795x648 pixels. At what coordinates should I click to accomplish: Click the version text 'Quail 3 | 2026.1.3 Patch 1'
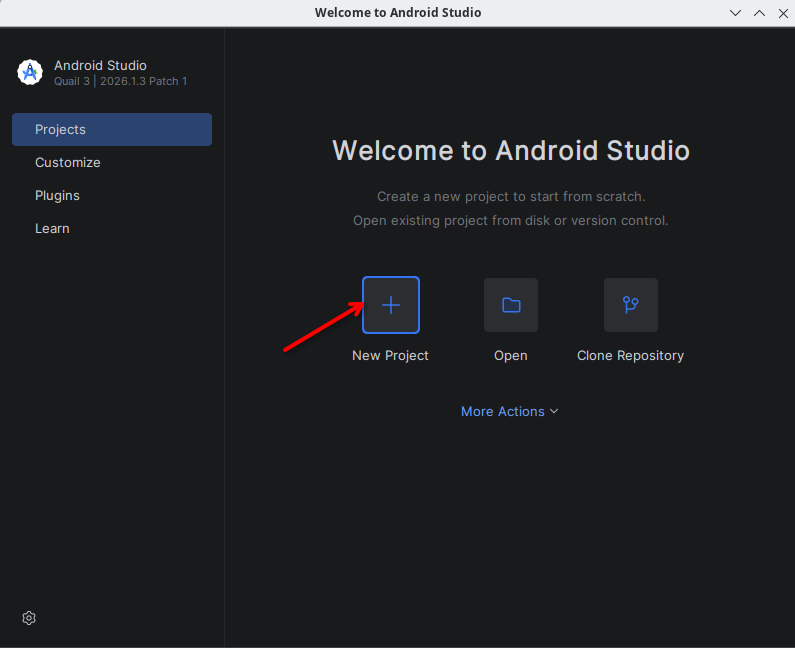pyautogui.click(x=121, y=81)
